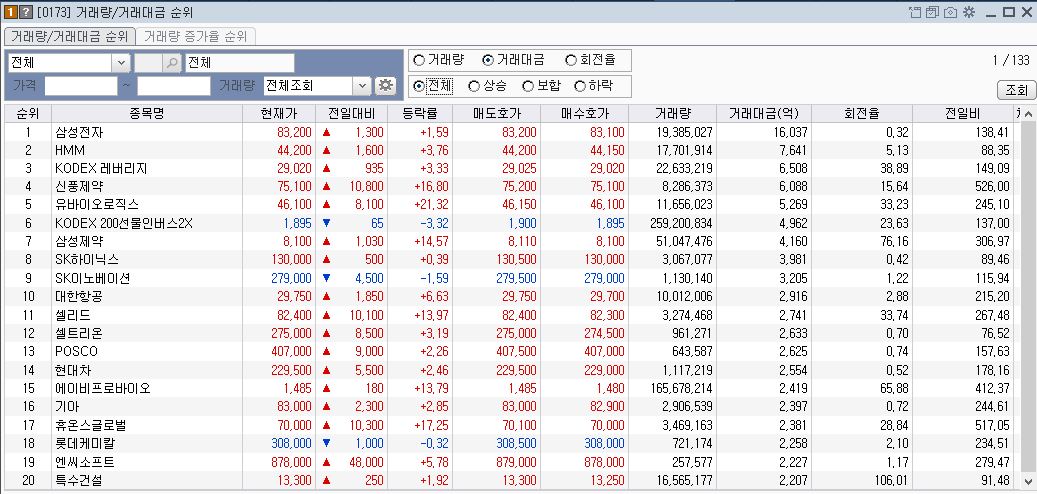Sort by 순위 column header

coord(28,114)
